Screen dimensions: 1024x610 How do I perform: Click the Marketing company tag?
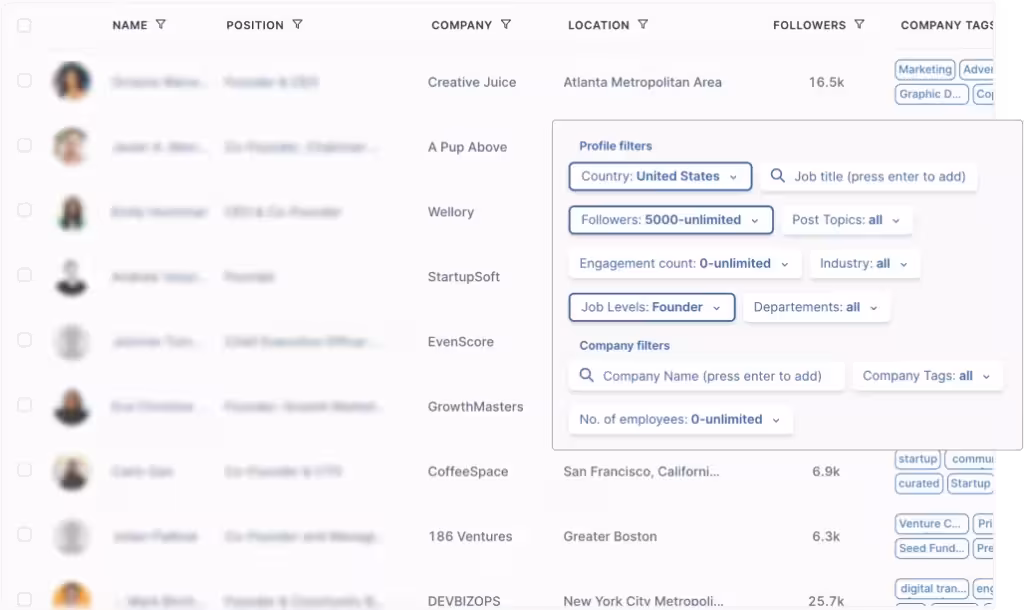tap(924, 70)
